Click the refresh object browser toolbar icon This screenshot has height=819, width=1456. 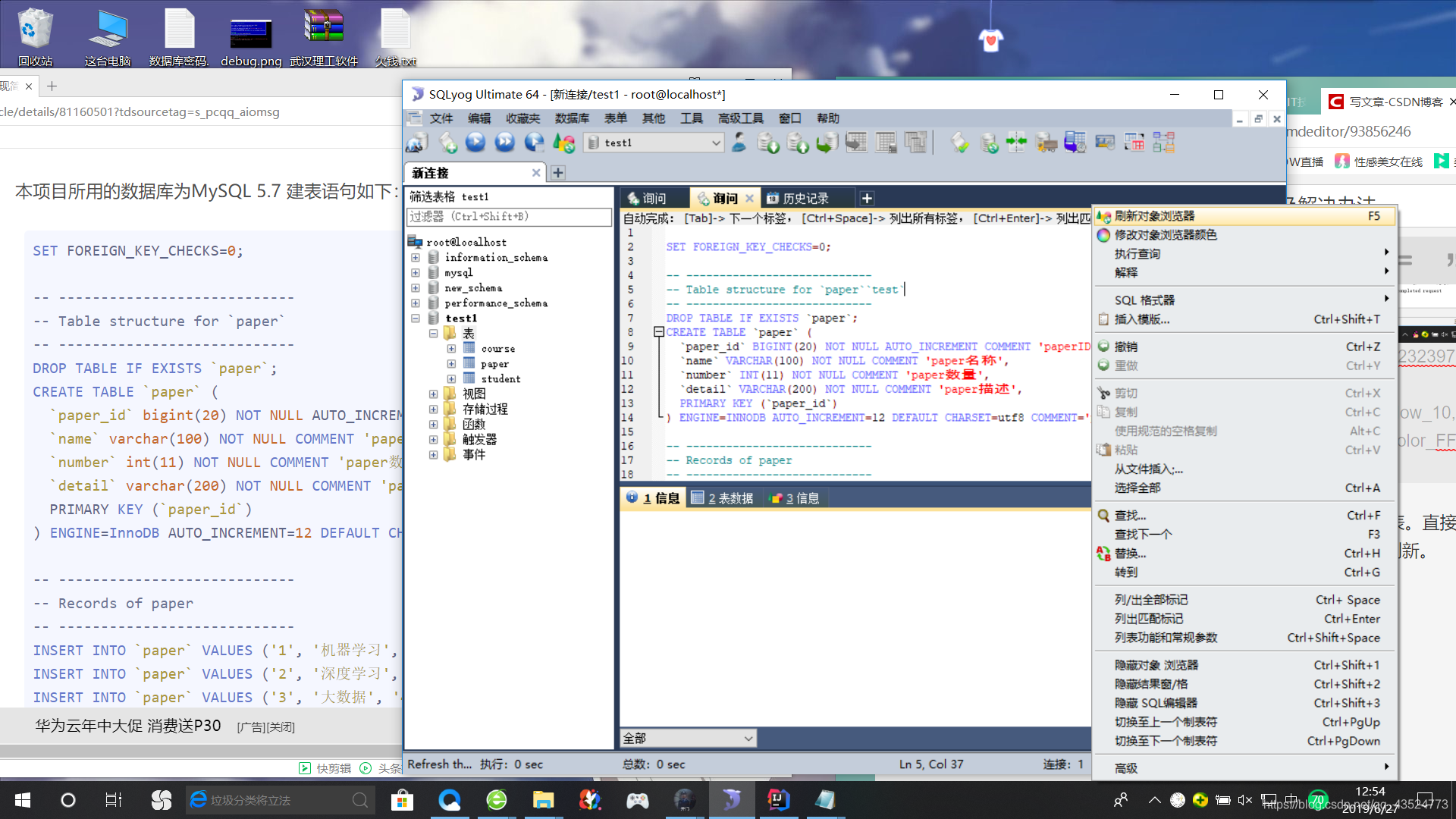pyautogui.click(x=563, y=143)
